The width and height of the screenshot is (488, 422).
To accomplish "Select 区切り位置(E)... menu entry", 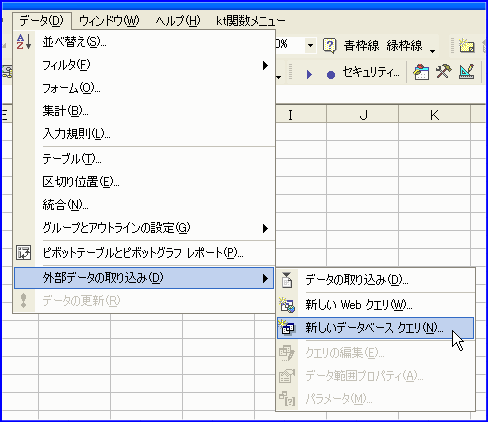I will click(144, 182).
